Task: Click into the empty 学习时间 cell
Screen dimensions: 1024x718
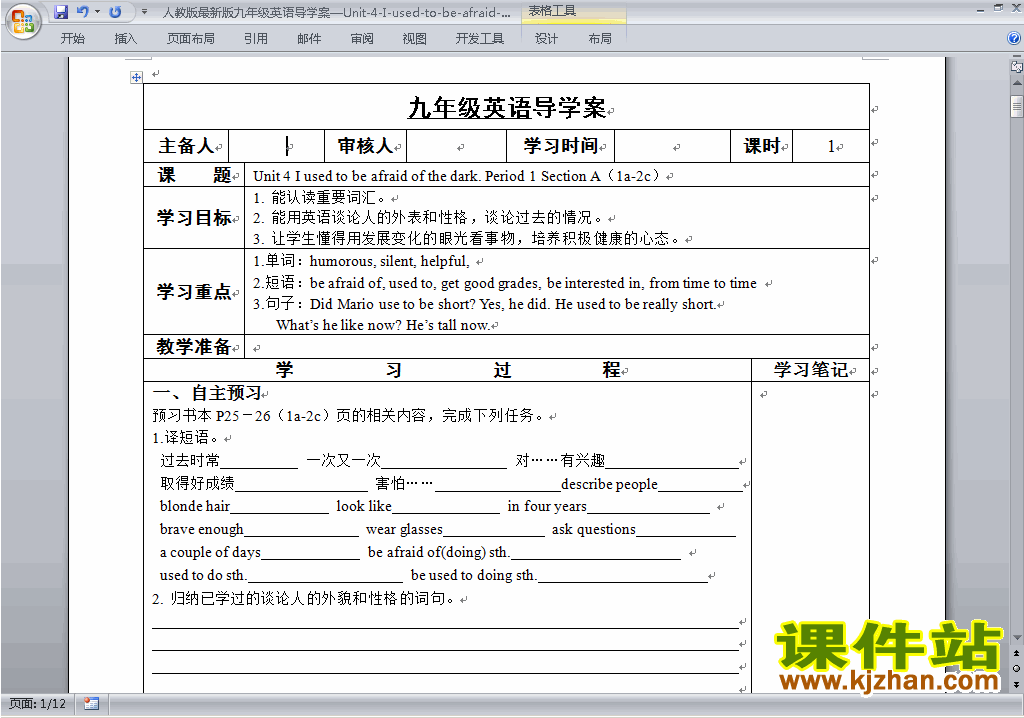Action: [673, 146]
